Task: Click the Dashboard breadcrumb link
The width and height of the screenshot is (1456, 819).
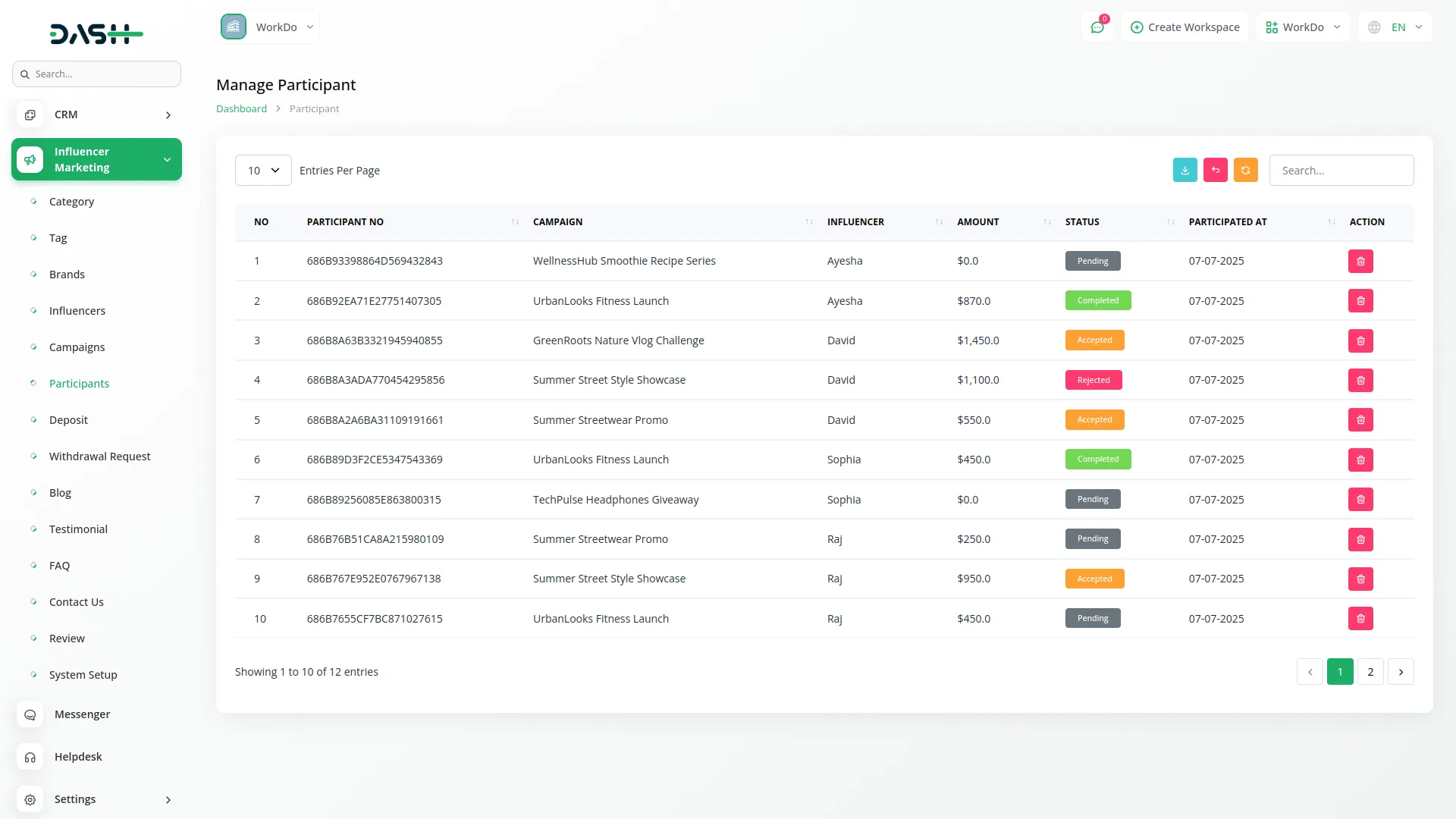Action: 241,109
